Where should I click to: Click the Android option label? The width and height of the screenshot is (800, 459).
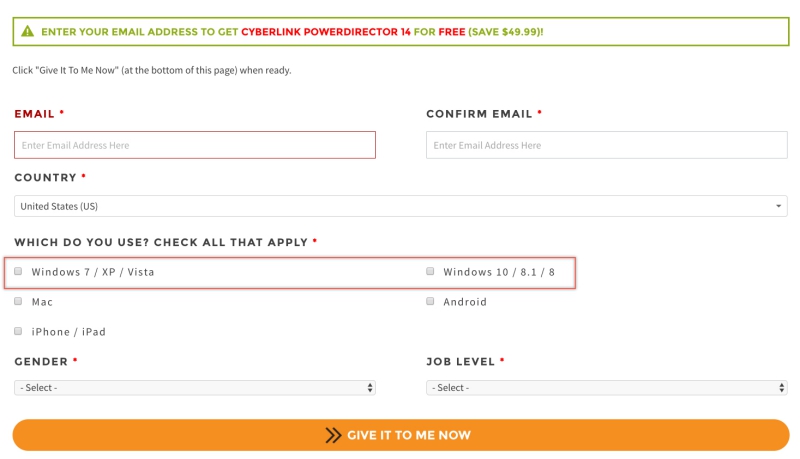465,302
